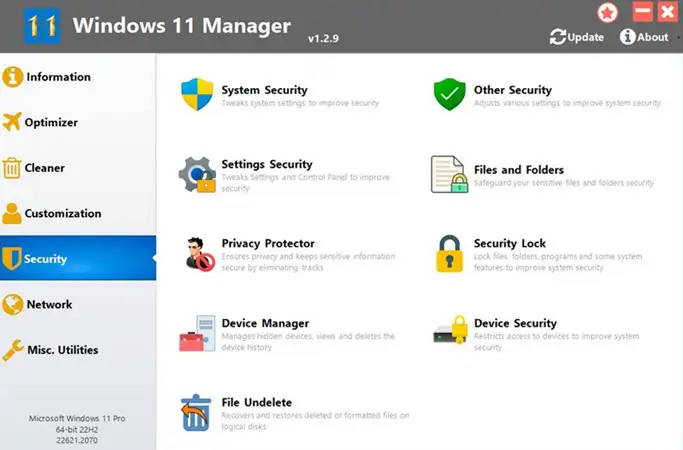683x450 pixels.
Task: Open Device Security title link
Action: coord(515,323)
